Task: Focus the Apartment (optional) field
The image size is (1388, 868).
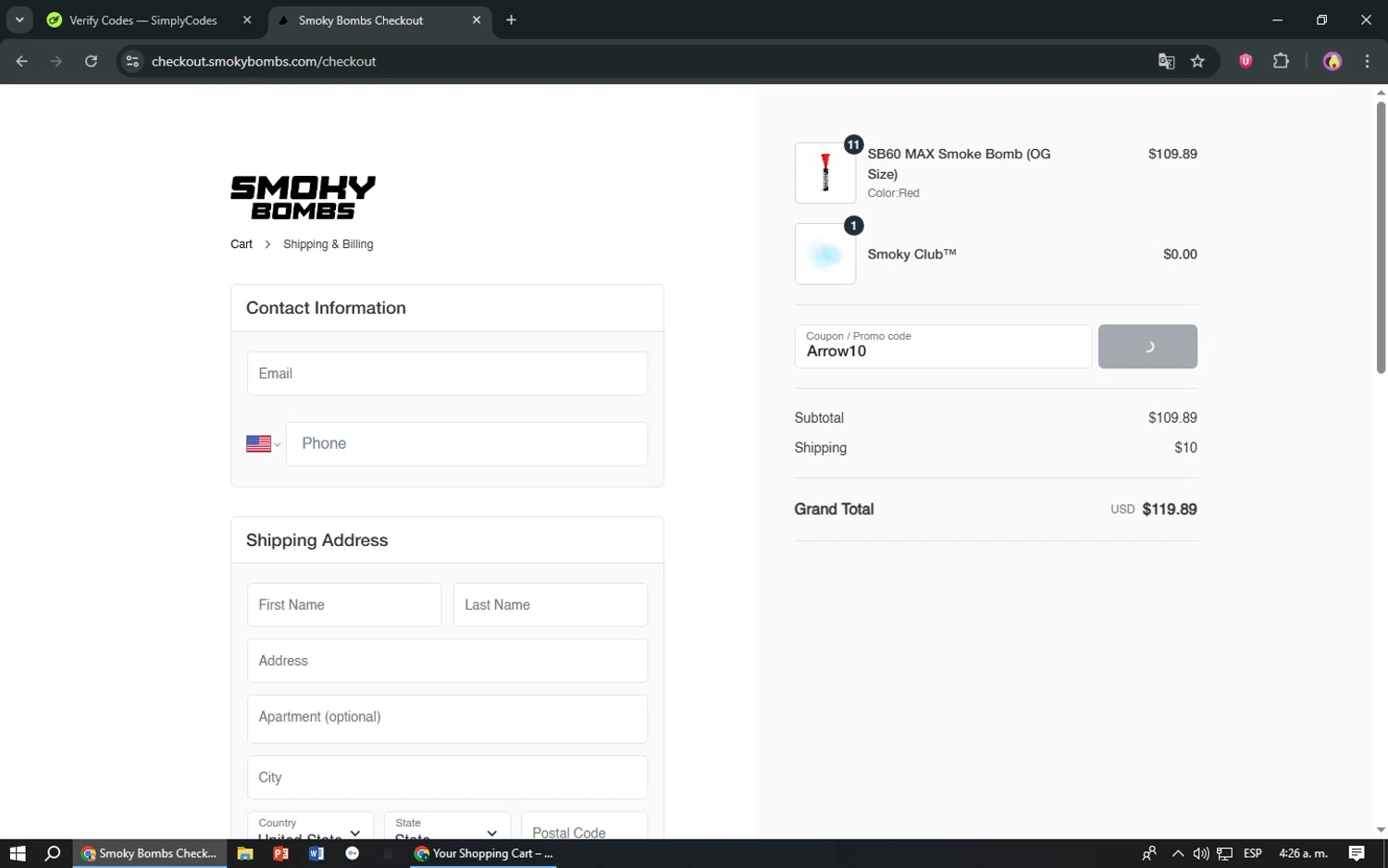Action: point(447,719)
